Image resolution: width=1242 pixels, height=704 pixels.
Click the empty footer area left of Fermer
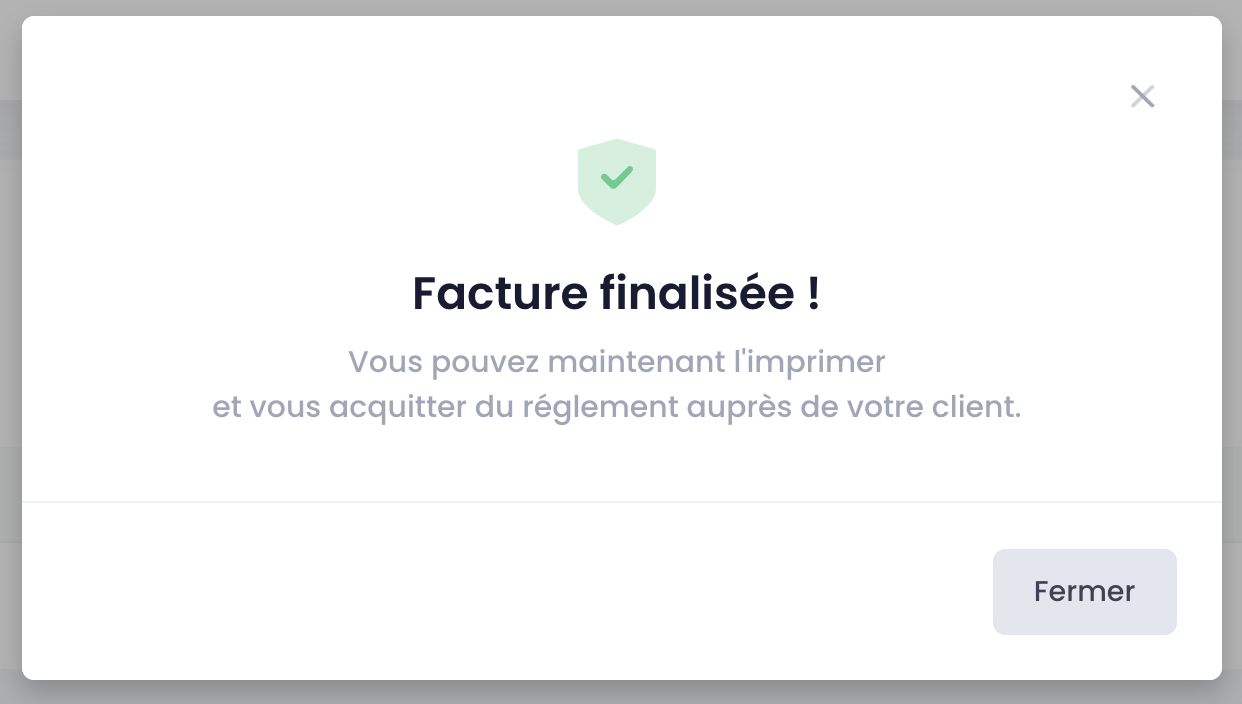click(x=500, y=591)
